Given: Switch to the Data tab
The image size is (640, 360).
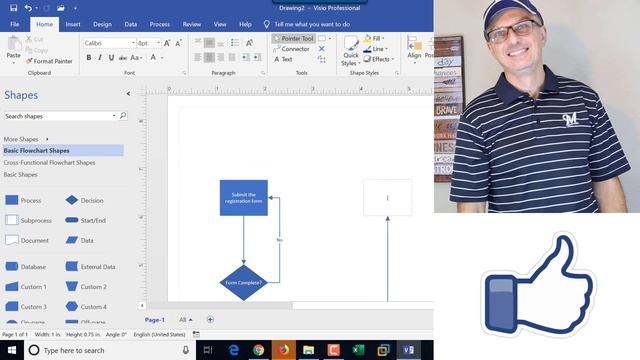Looking at the screenshot, I should [131, 24].
